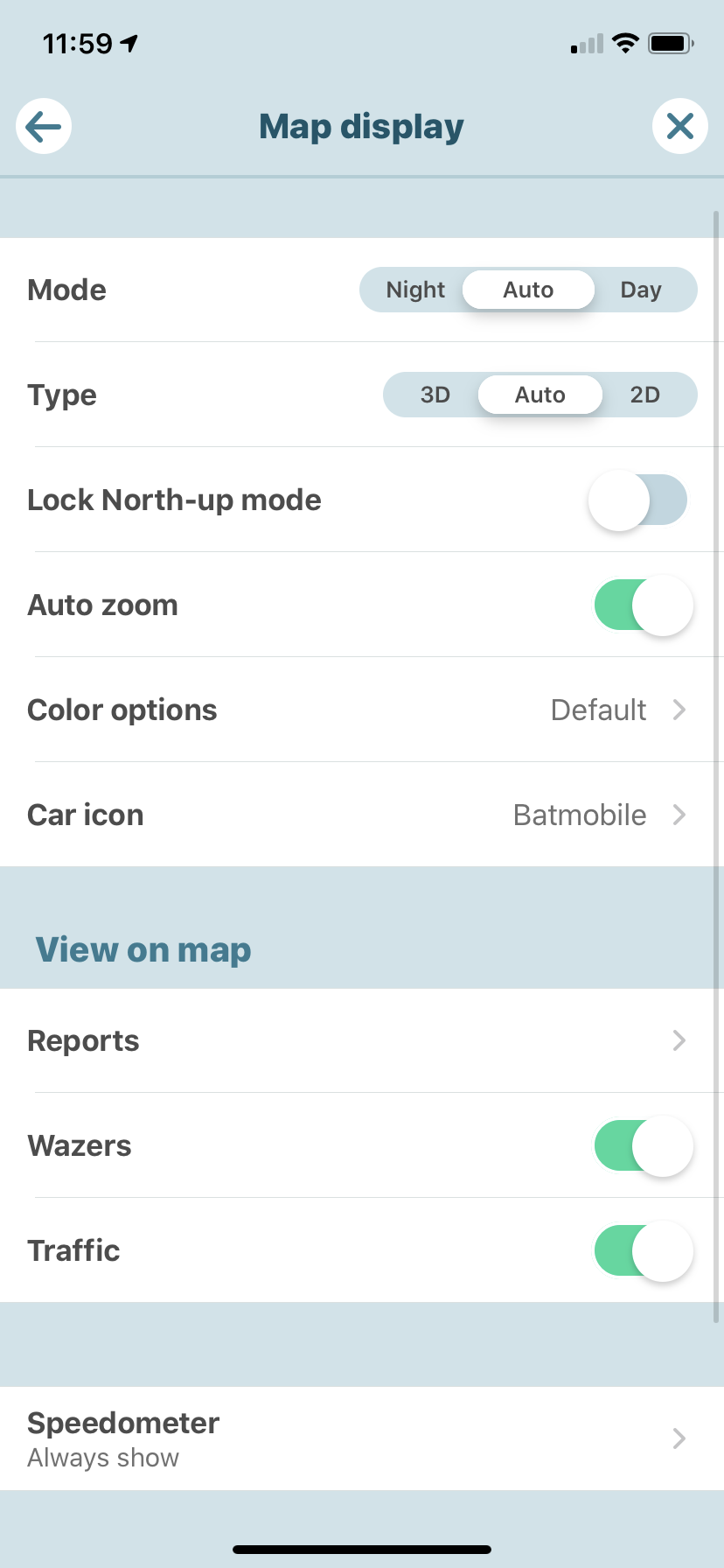724x1568 pixels.
Task: Toggle Lock North-up mode switch
Action: 638,500
